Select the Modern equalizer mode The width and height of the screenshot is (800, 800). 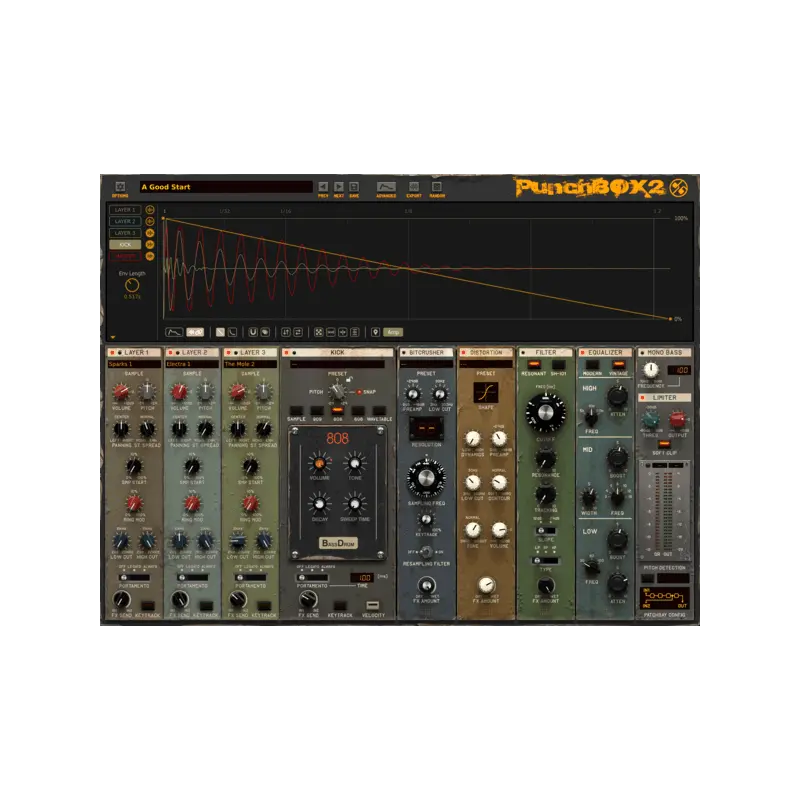(x=592, y=365)
